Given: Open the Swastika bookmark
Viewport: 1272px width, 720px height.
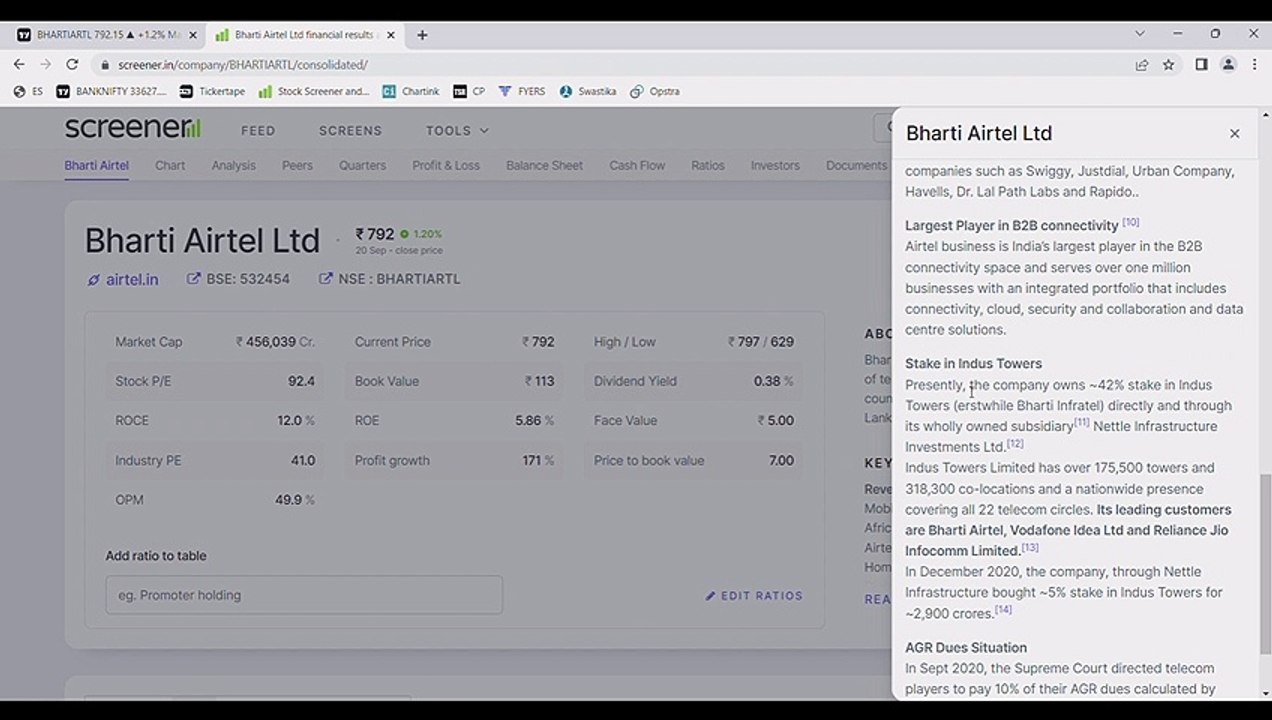Looking at the screenshot, I should 588,91.
